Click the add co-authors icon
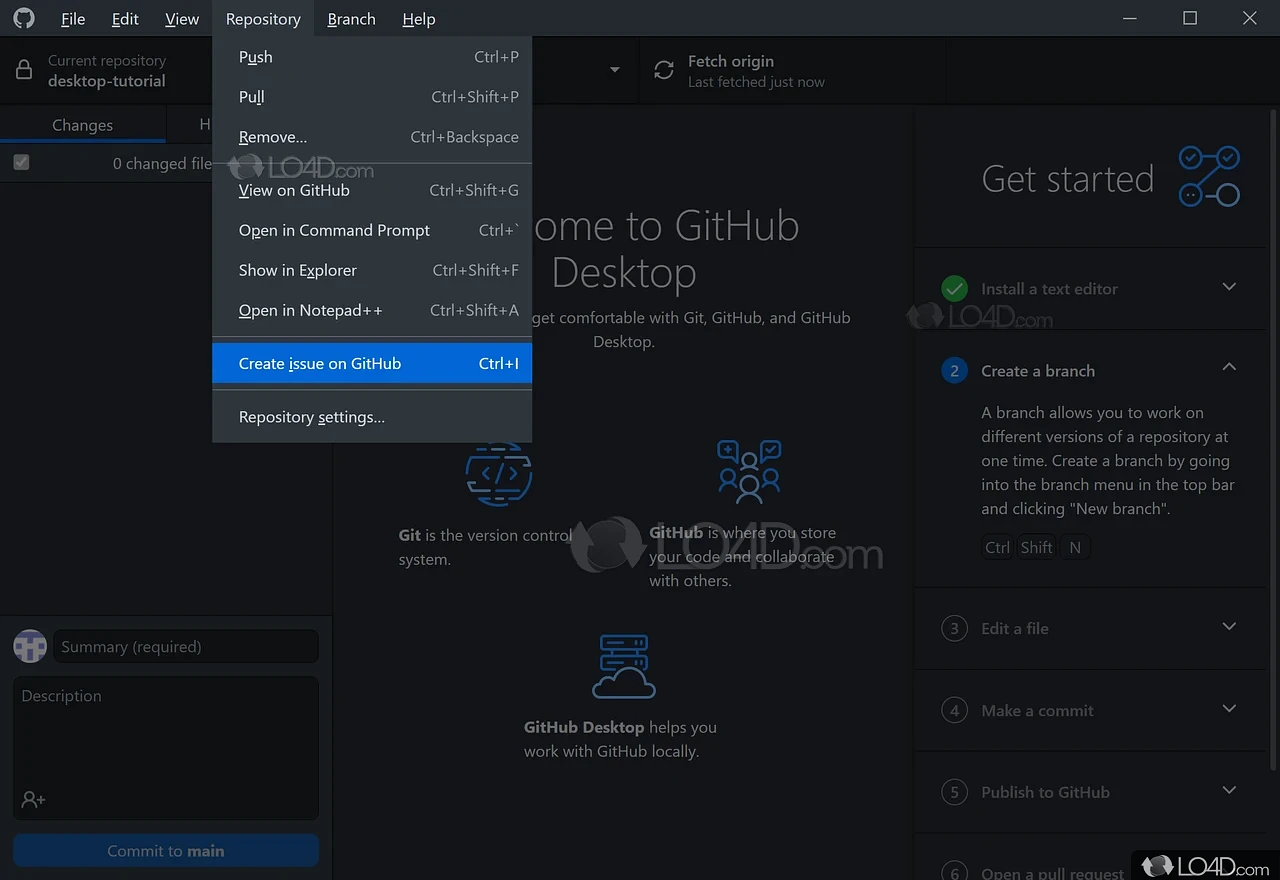The height and width of the screenshot is (880, 1280). 33,799
